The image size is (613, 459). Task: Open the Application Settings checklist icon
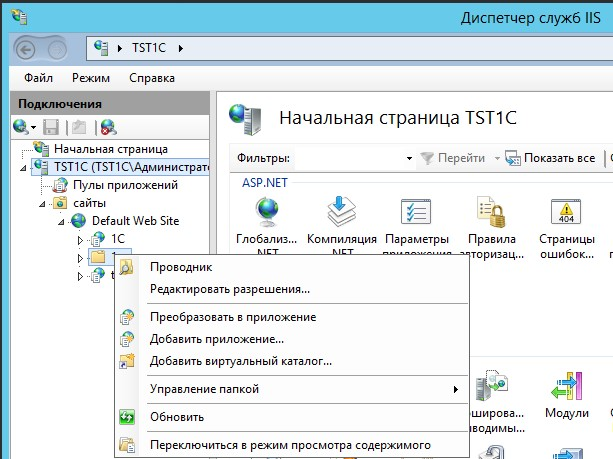(415, 212)
